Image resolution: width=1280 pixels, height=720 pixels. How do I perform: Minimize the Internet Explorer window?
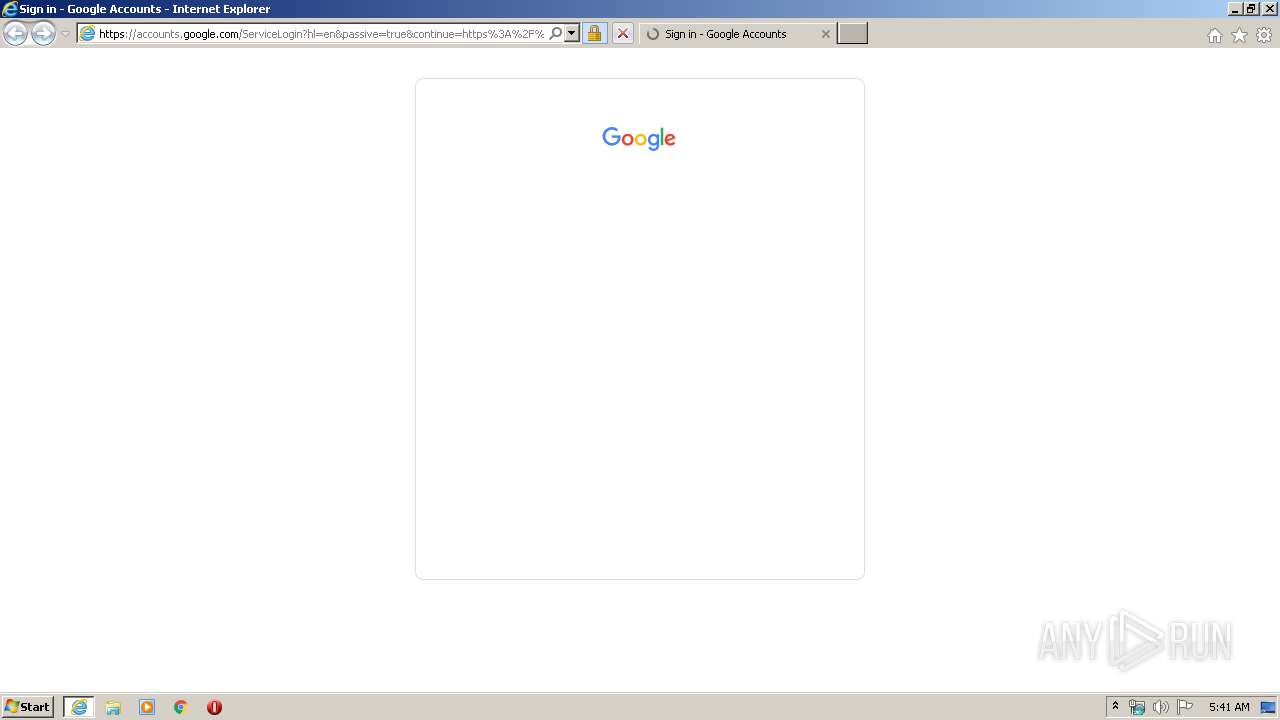click(1235, 9)
